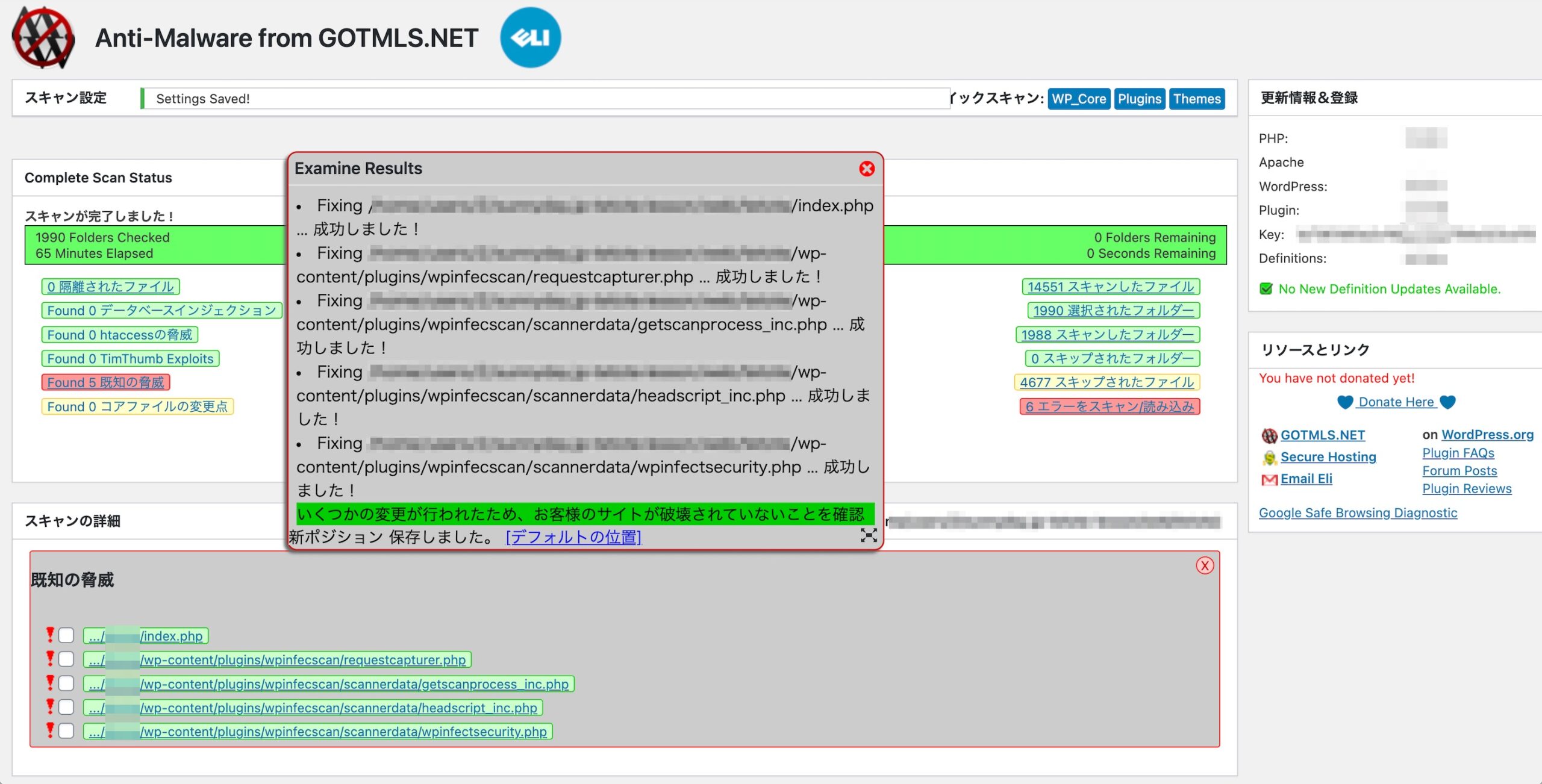Open 1988 スキャンしたフォルダー
Viewport: 1542px width, 784px height.
point(1108,335)
